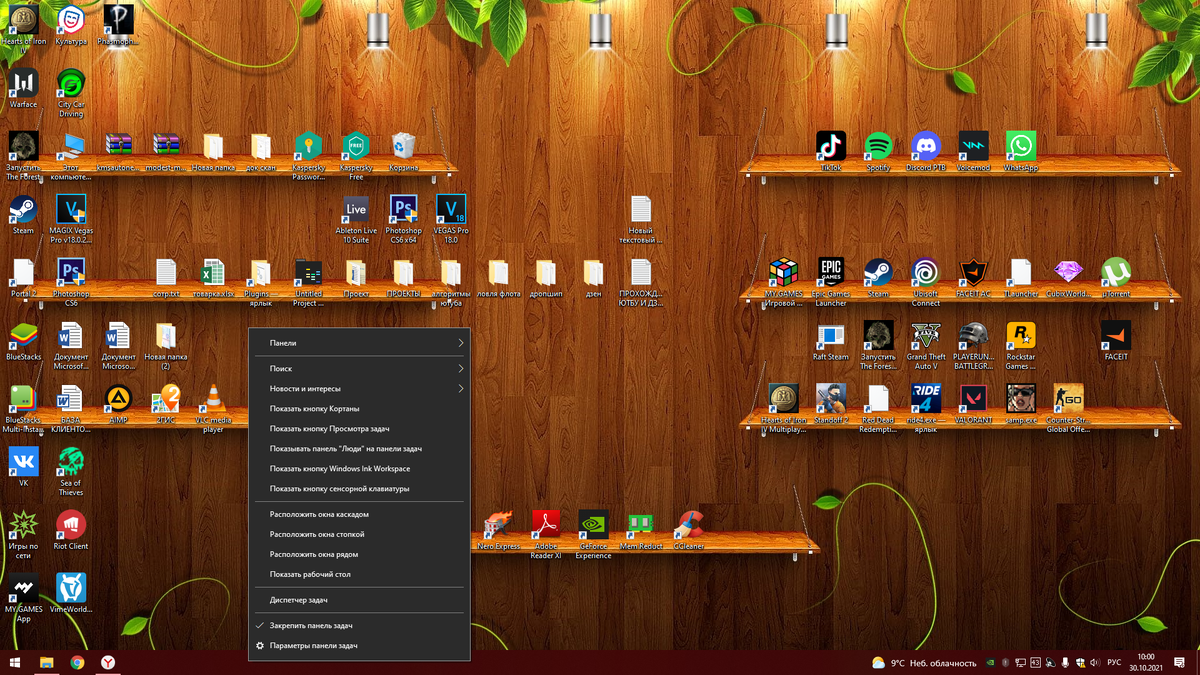This screenshot has height=675, width=1200.
Task: Select the CCleaner shortcut
Action: tap(688, 530)
